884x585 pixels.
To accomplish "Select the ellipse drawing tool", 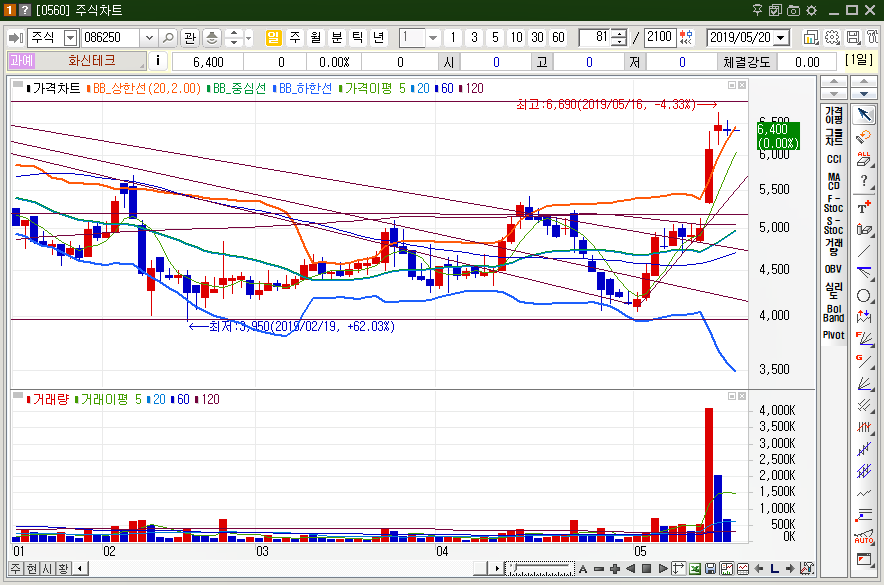I will click(x=864, y=294).
